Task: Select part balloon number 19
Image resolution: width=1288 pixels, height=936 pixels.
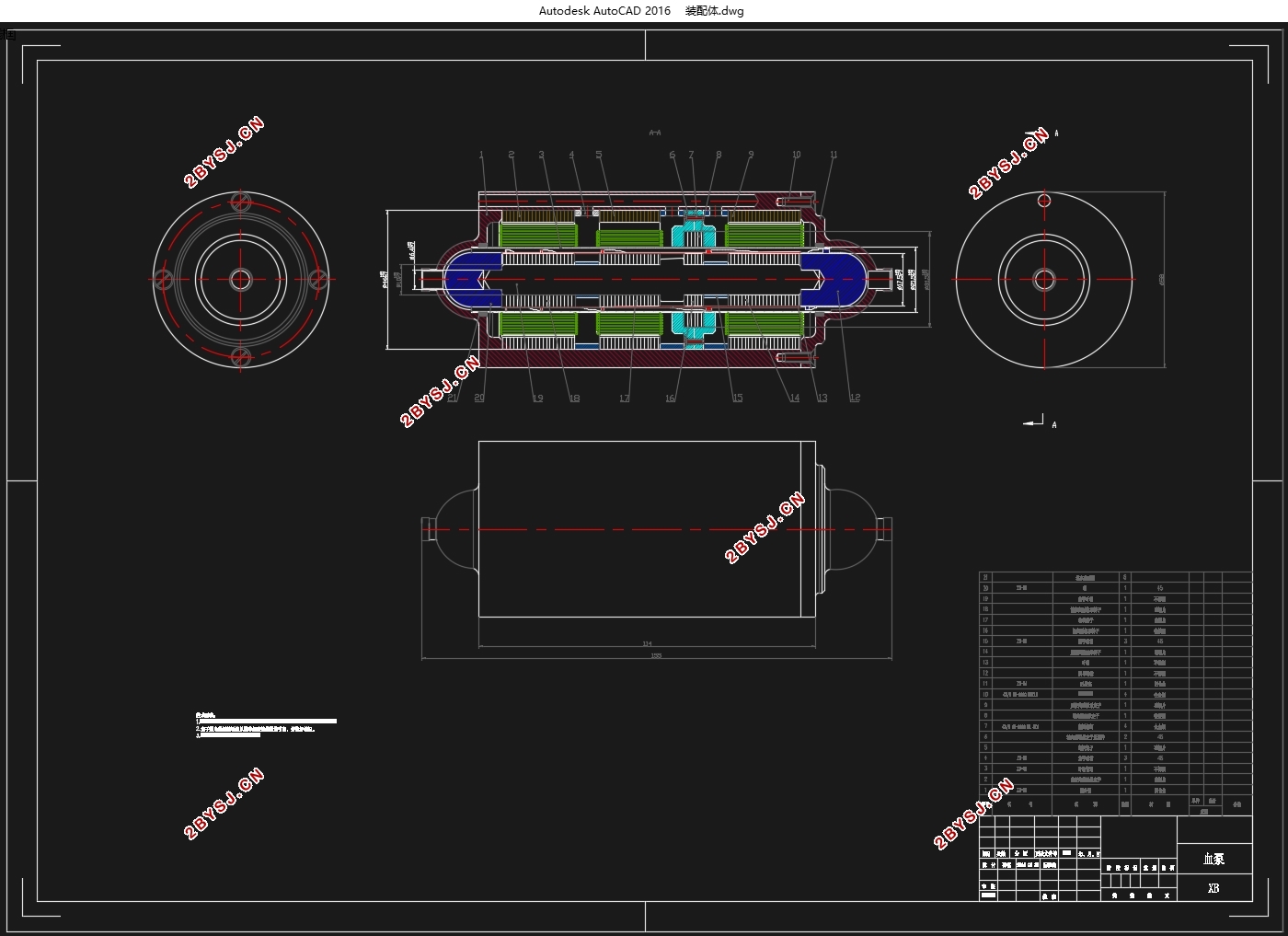Action: pos(537,398)
